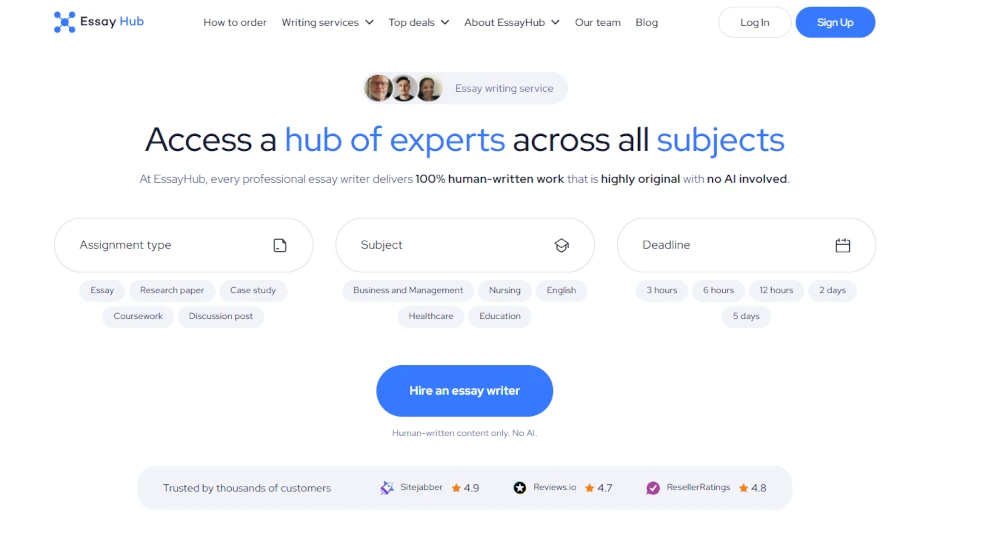Open the Assignment type selector
Screen dimensions: 1000x536
point(184,245)
